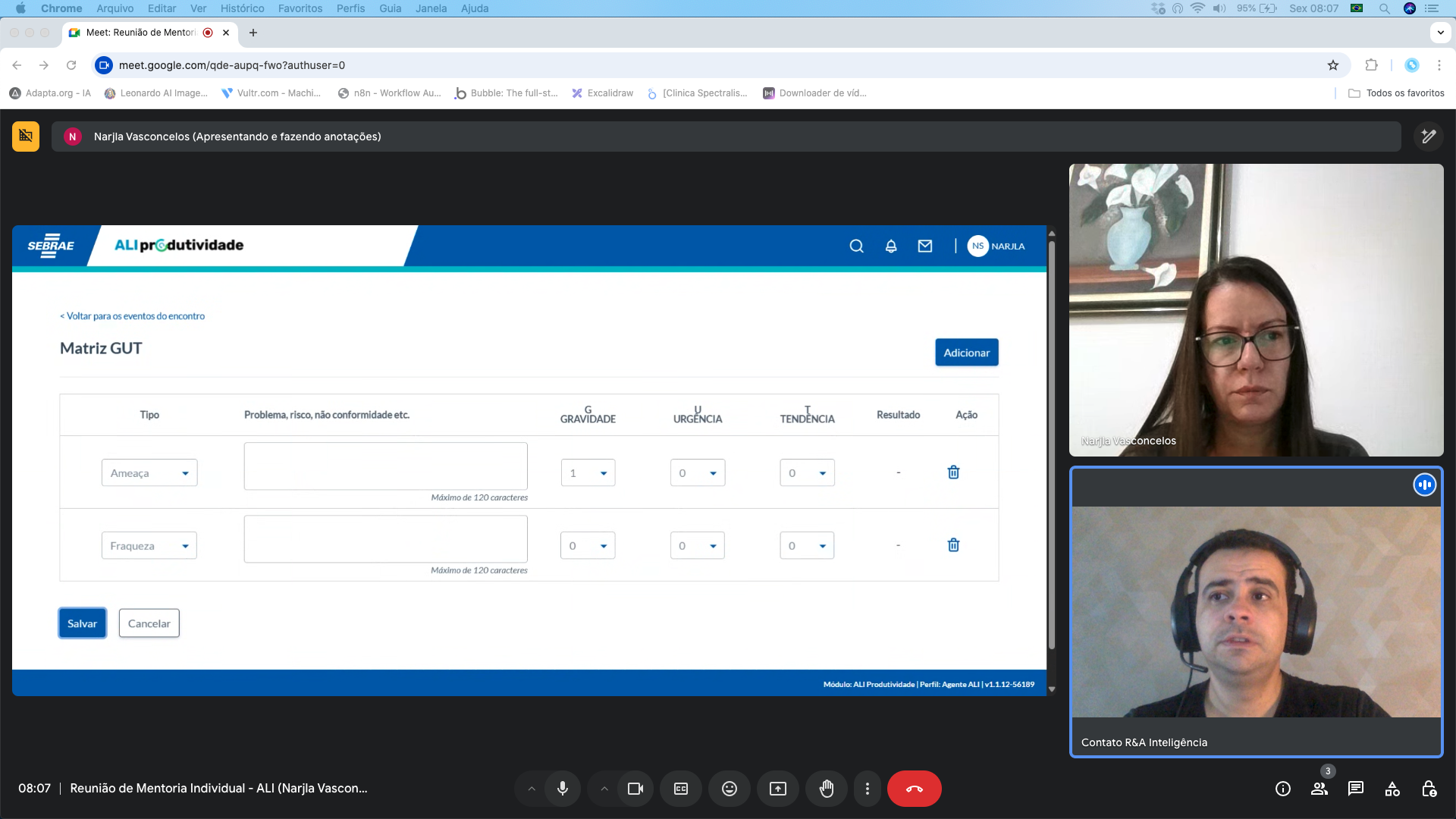
Task: Open the Histórico menu in menu bar
Action: click(242, 8)
